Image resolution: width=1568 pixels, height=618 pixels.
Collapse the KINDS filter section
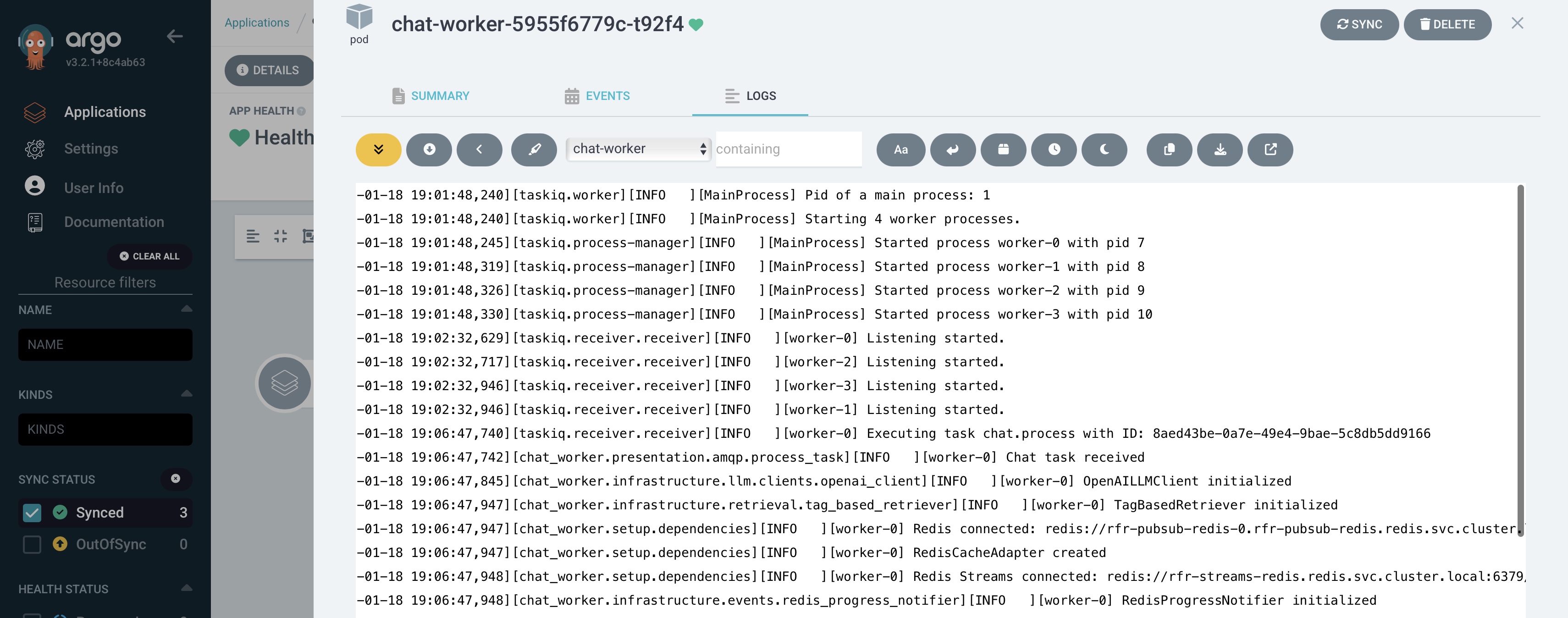pos(187,394)
